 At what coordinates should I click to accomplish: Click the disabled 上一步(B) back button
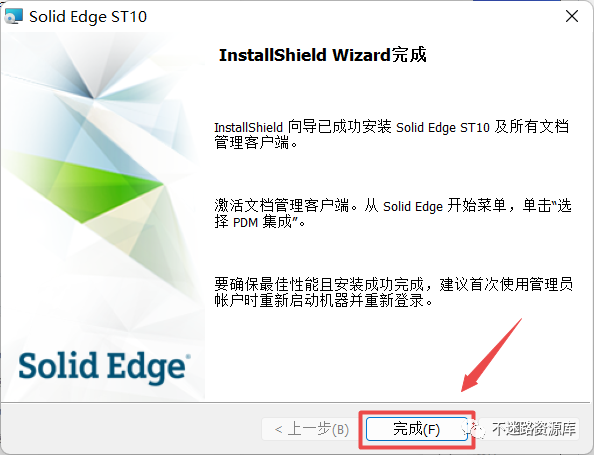(311, 429)
